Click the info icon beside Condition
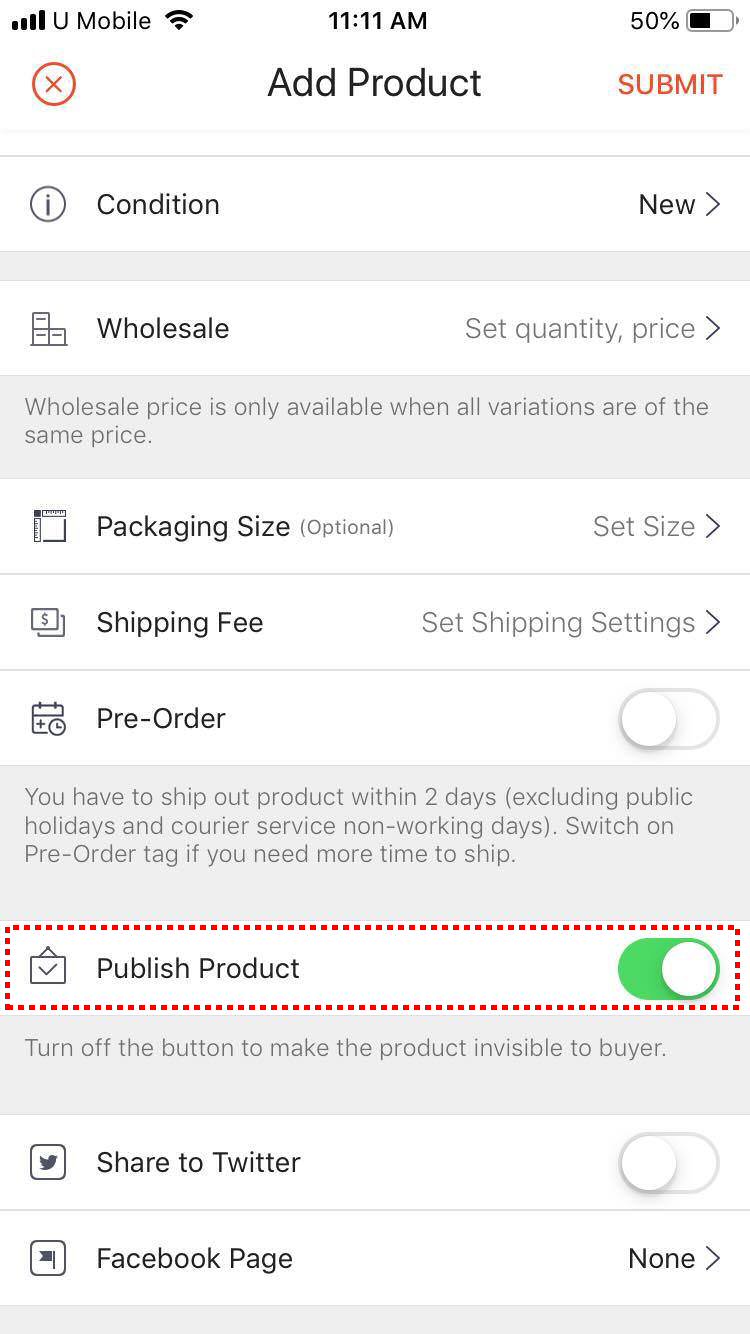Screen dimensions: 750x1334 coord(47,204)
